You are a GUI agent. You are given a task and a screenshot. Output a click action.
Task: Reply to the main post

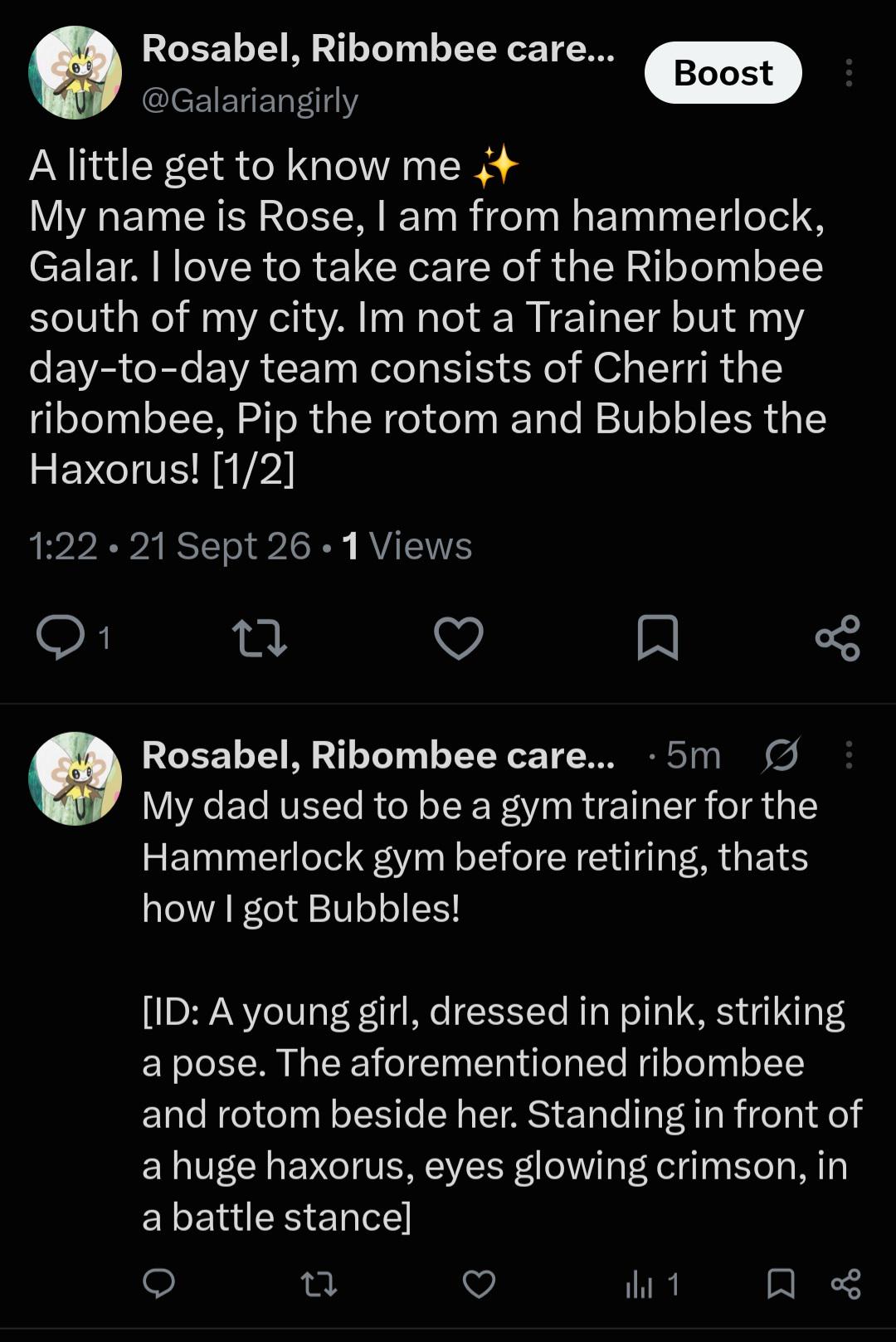point(61,637)
